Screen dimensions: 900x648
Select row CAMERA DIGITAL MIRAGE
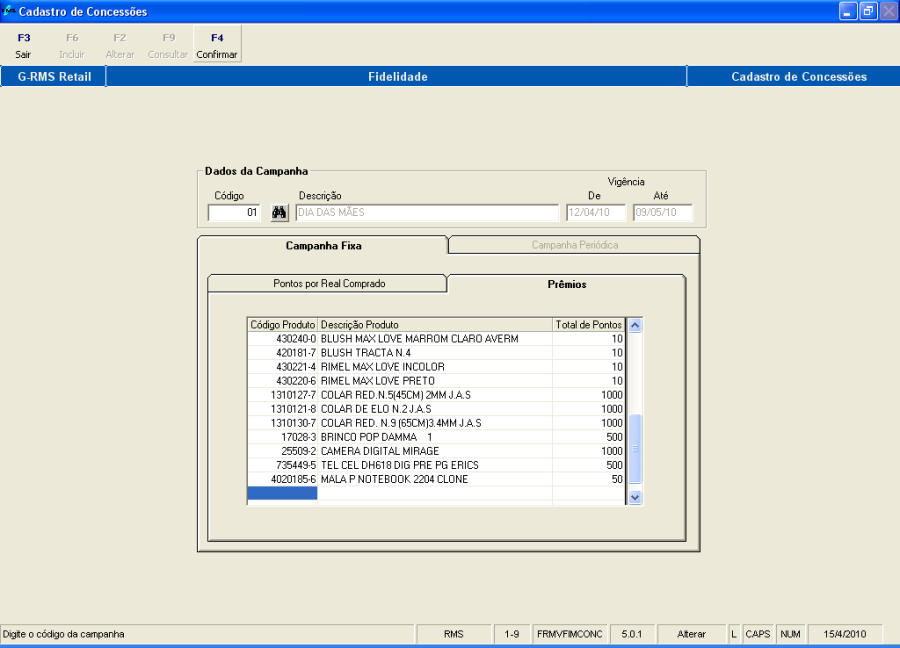click(x=436, y=451)
